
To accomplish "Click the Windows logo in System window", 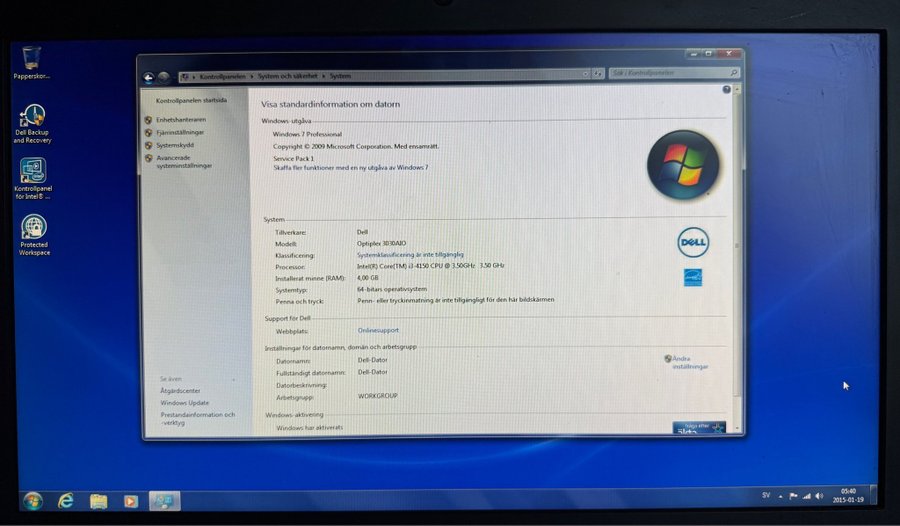I will [x=683, y=165].
